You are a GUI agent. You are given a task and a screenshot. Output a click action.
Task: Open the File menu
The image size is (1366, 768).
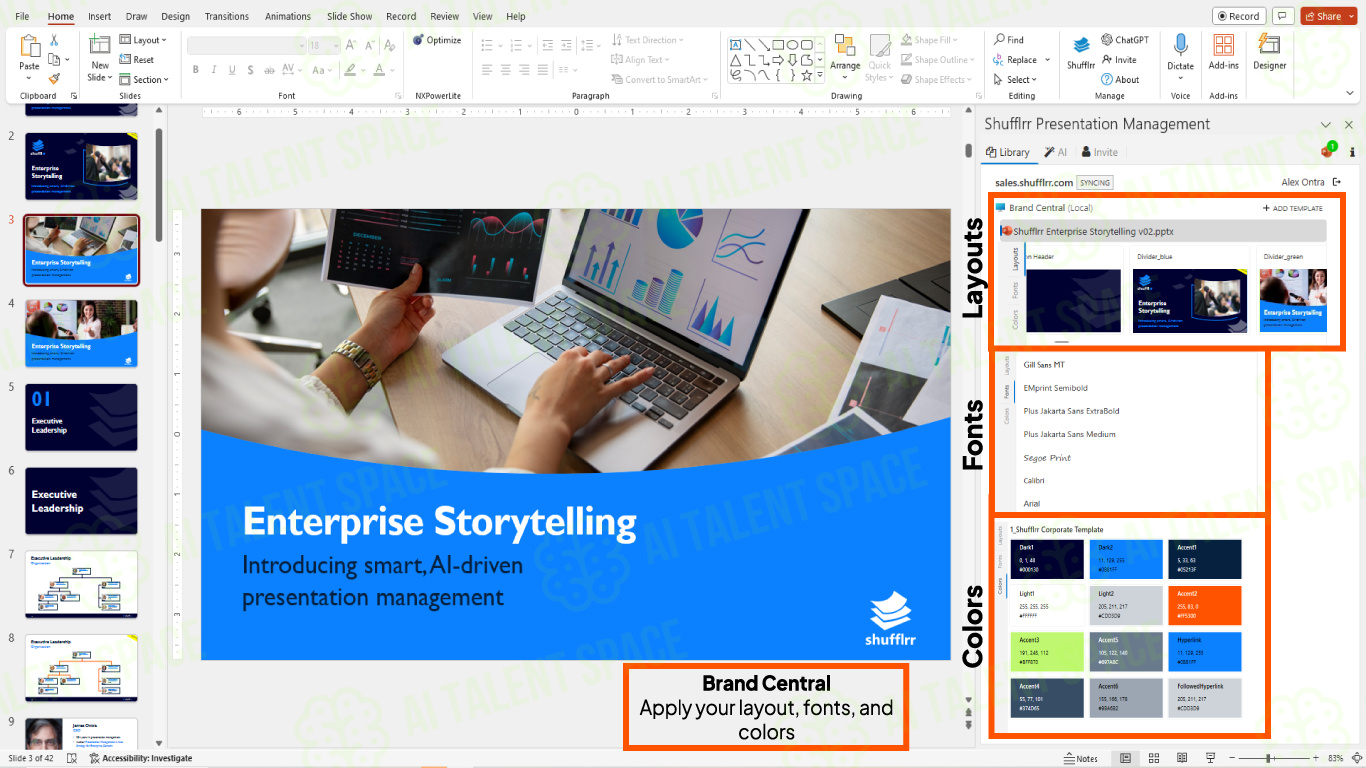pos(22,16)
